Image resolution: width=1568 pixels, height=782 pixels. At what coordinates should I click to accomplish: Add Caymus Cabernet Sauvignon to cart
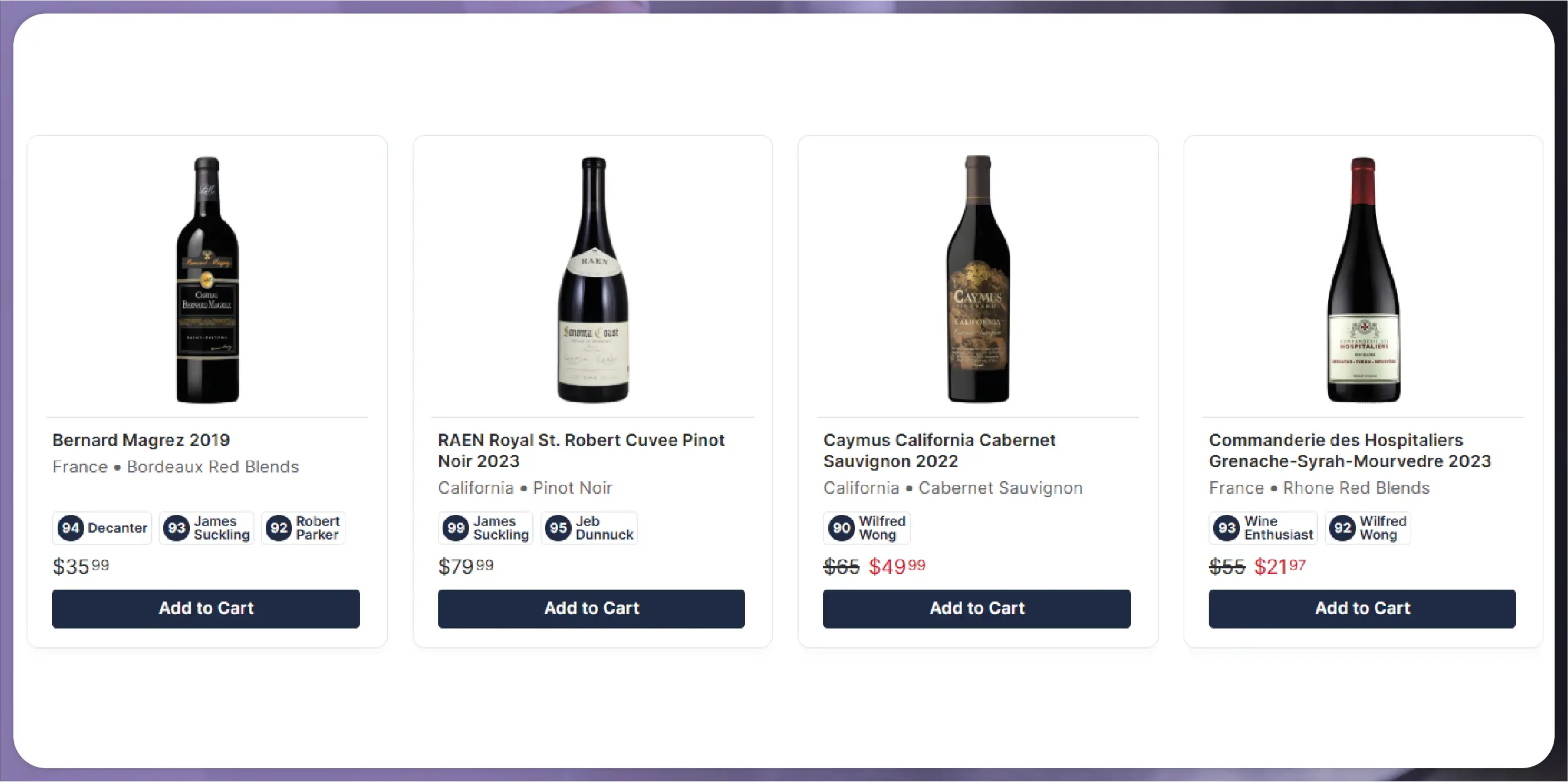[x=977, y=608]
